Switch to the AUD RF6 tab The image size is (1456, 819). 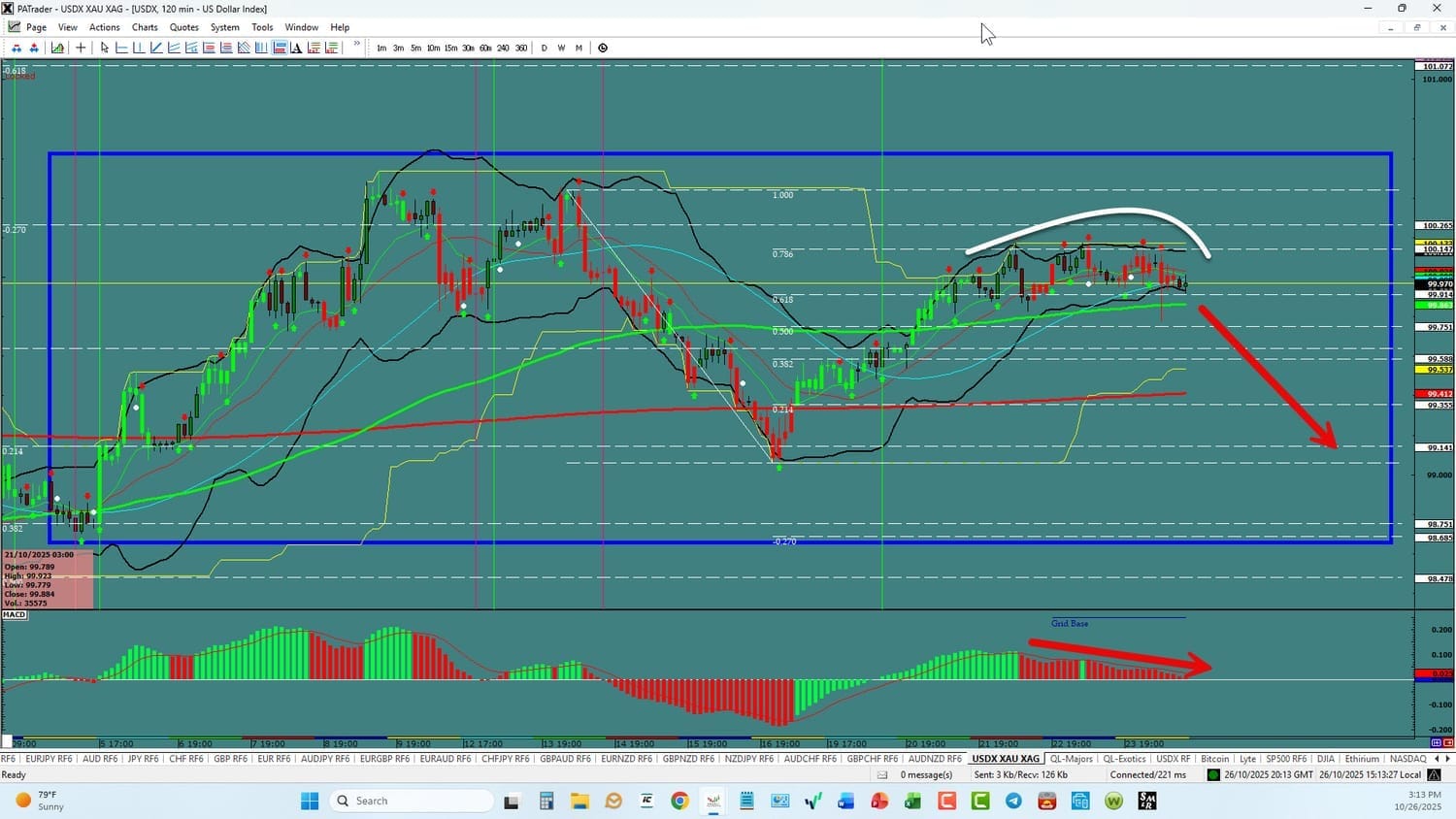(100, 759)
